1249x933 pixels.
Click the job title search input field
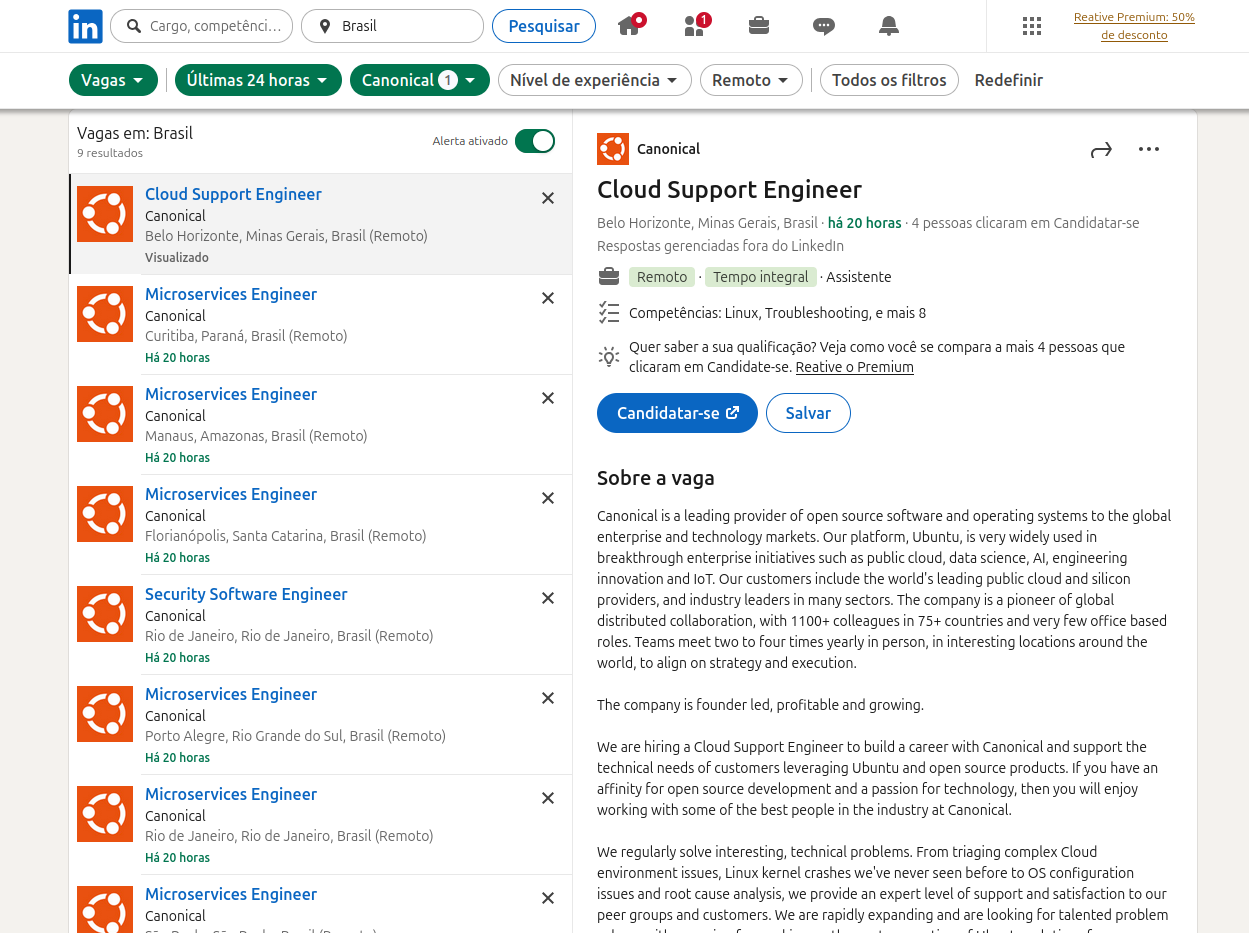(x=214, y=26)
